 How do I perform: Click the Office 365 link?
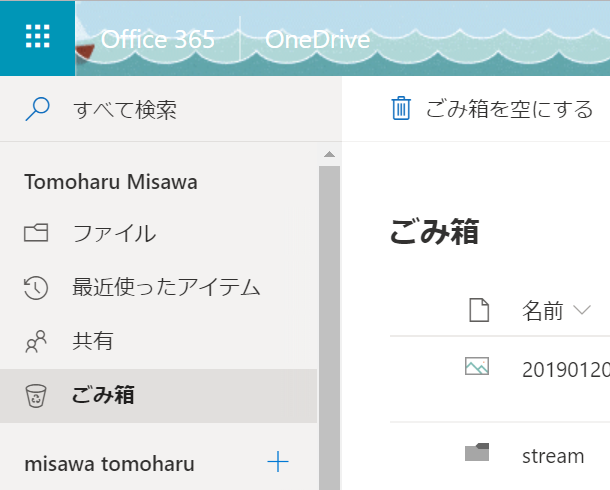click(x=158, y=39)
